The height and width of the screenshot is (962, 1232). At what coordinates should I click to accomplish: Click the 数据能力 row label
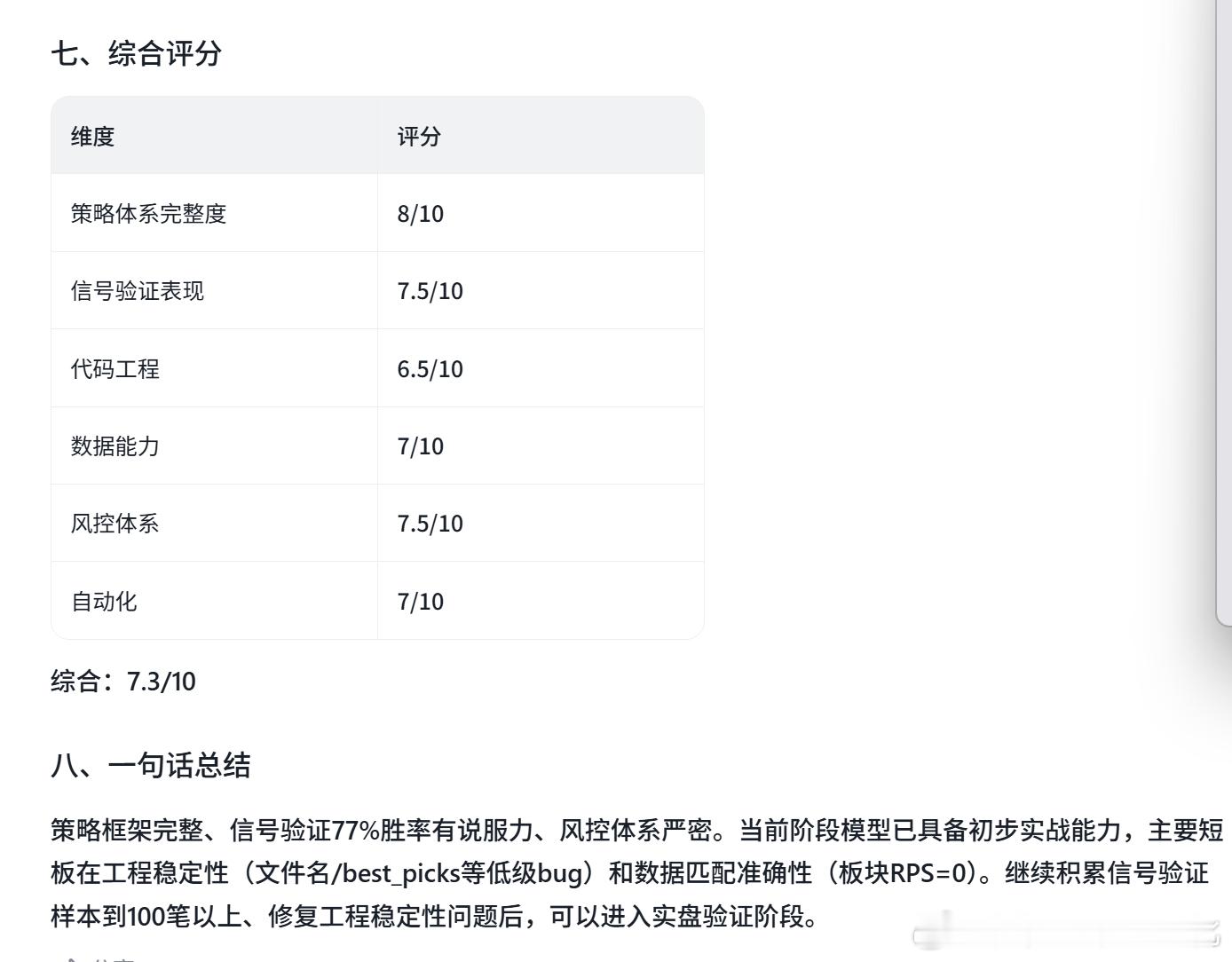[x=115, y=446]
